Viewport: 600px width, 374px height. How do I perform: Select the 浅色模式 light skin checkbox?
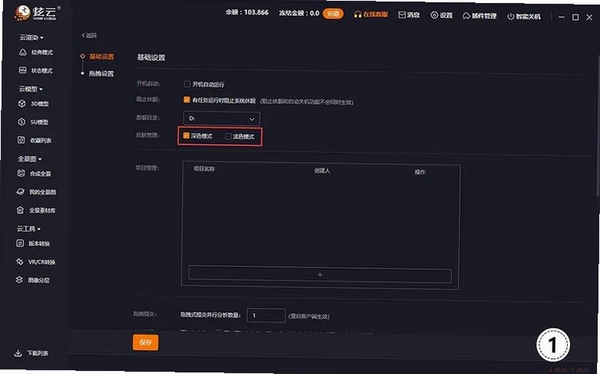(x=228, y=136)
